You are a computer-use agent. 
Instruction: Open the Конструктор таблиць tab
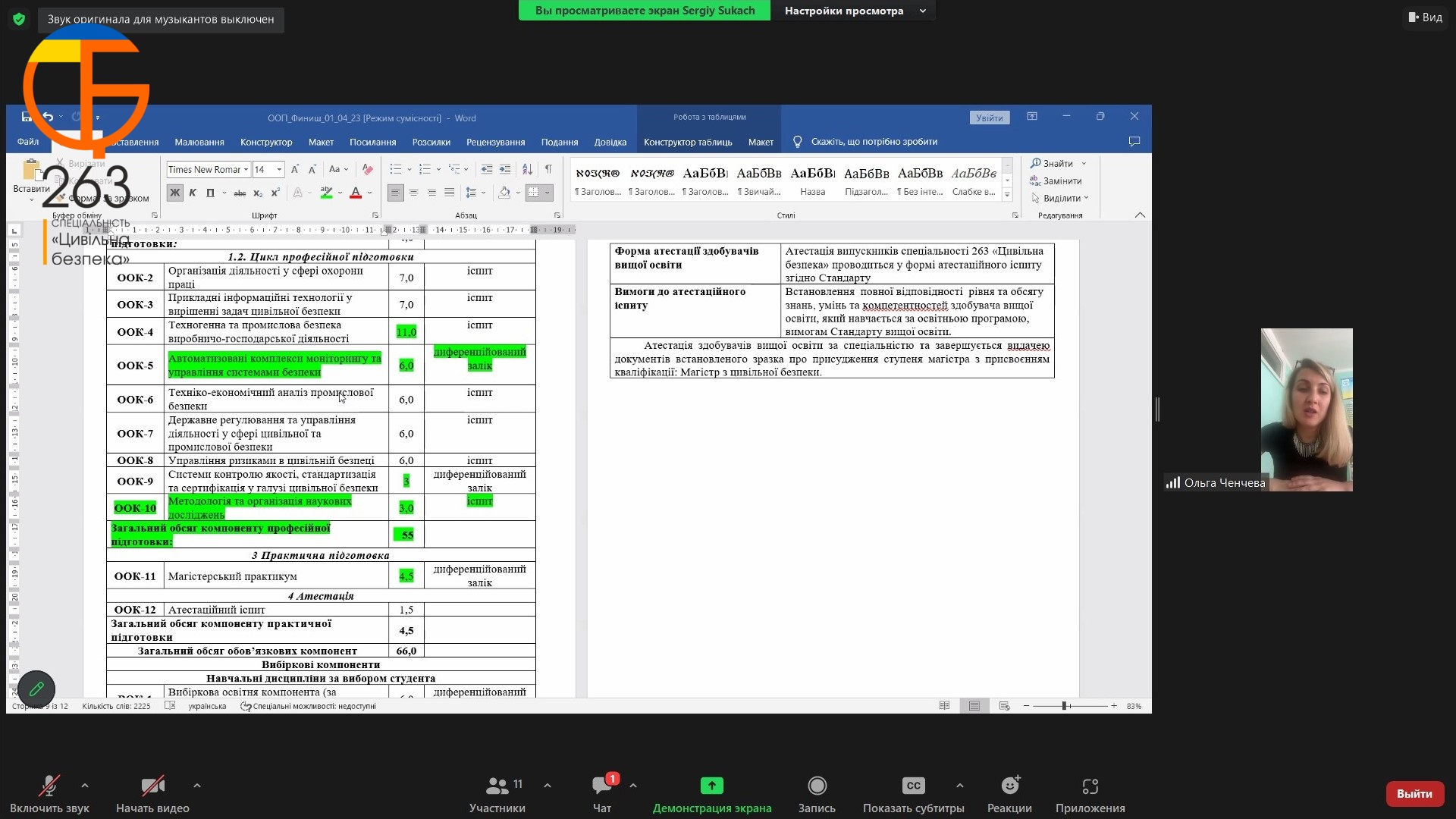point(688,142)
